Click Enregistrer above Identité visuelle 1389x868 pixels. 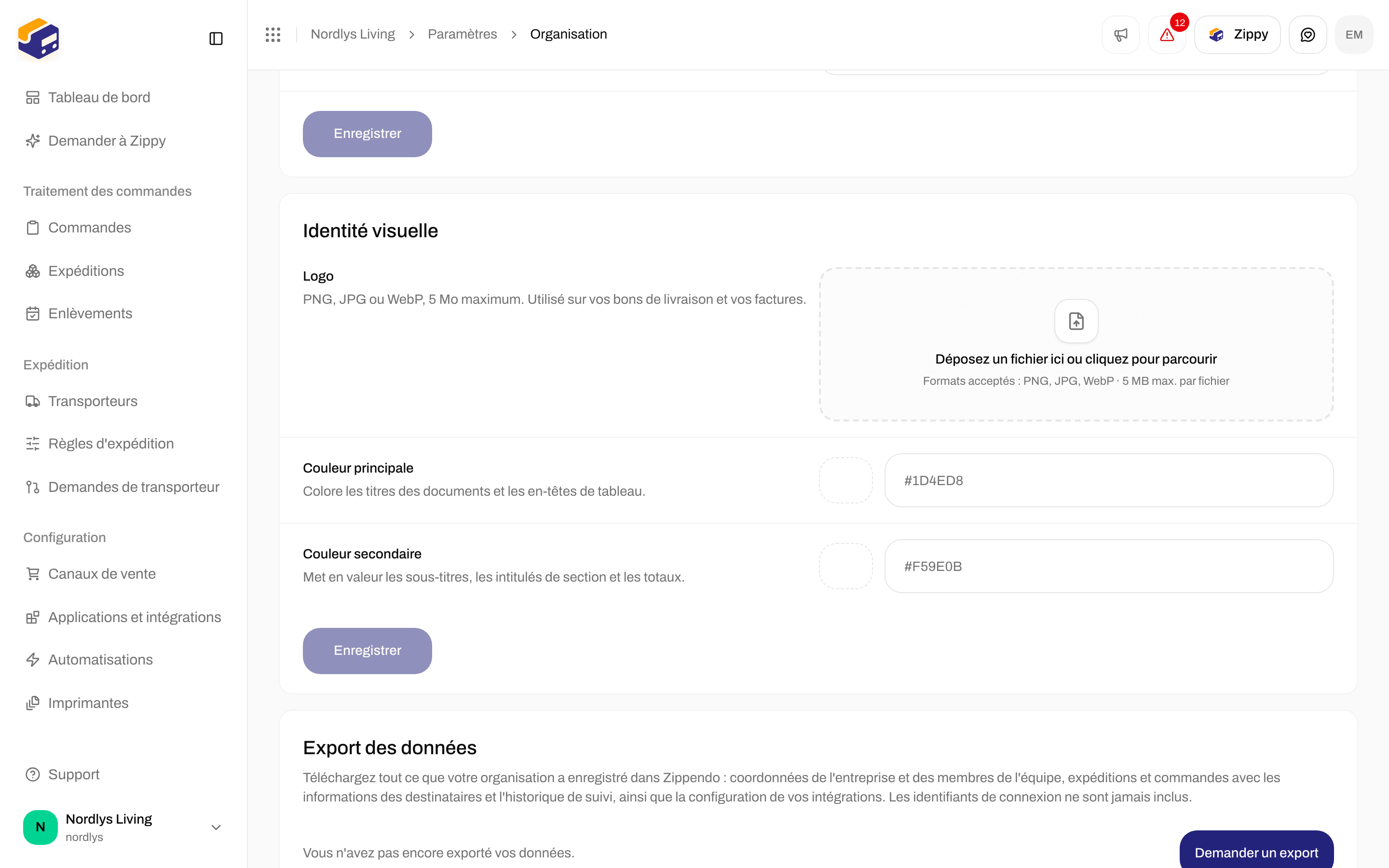368,134
